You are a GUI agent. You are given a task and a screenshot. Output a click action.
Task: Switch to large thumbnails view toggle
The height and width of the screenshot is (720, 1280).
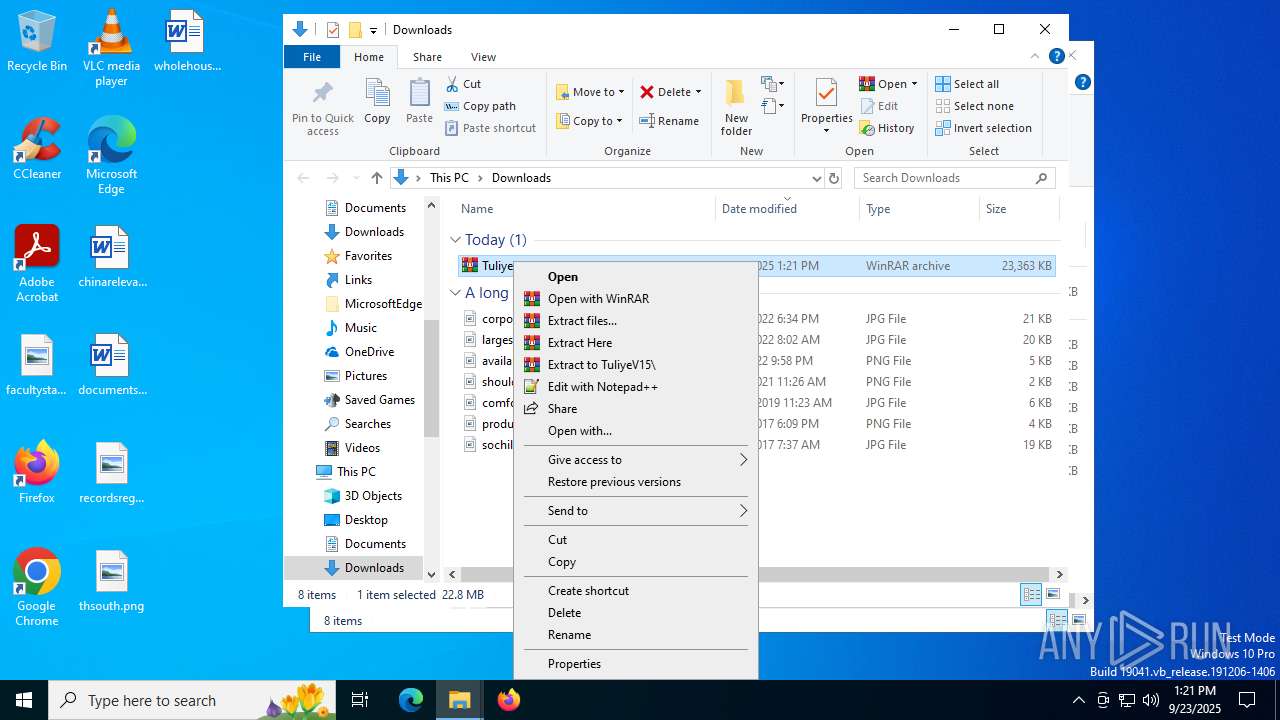pyautogui.click(x=1052, y=595)
